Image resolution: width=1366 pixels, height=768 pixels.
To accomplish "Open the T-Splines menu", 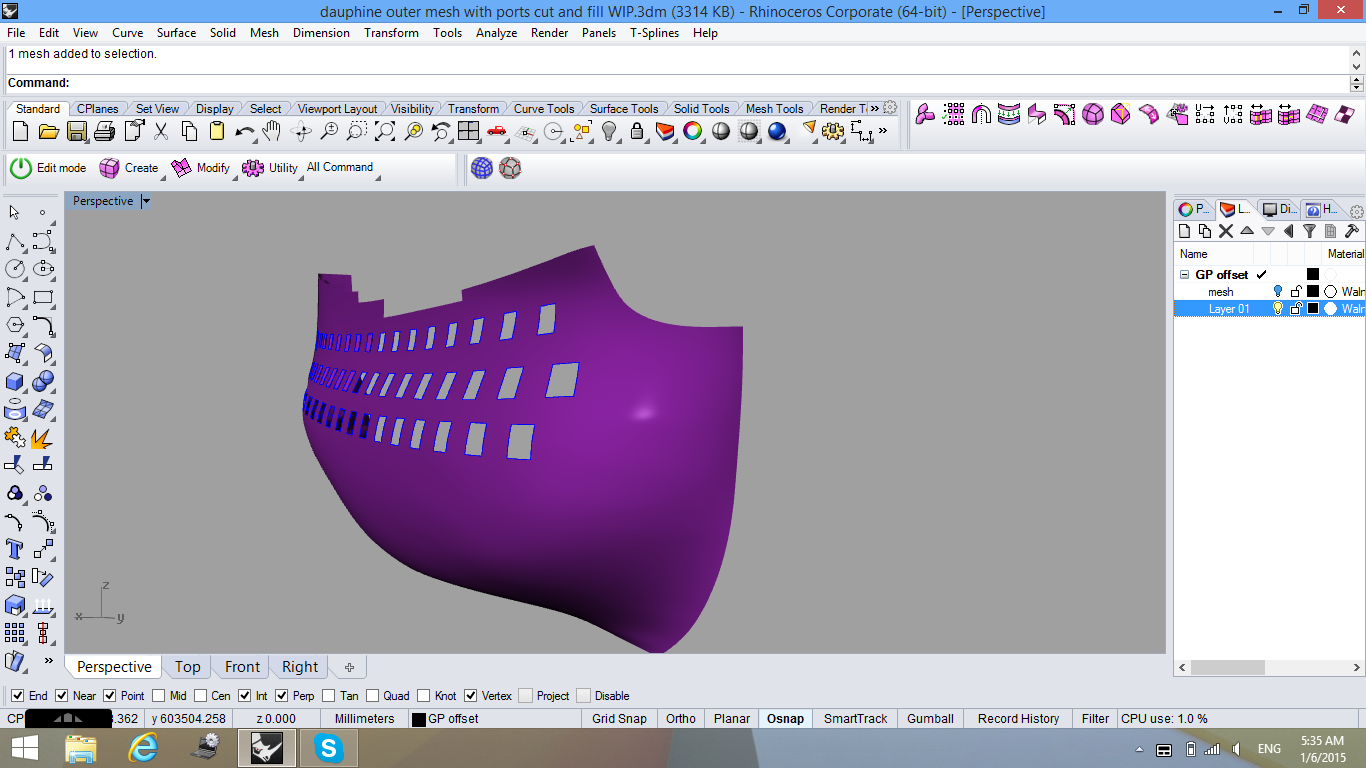I will (654, 33).
